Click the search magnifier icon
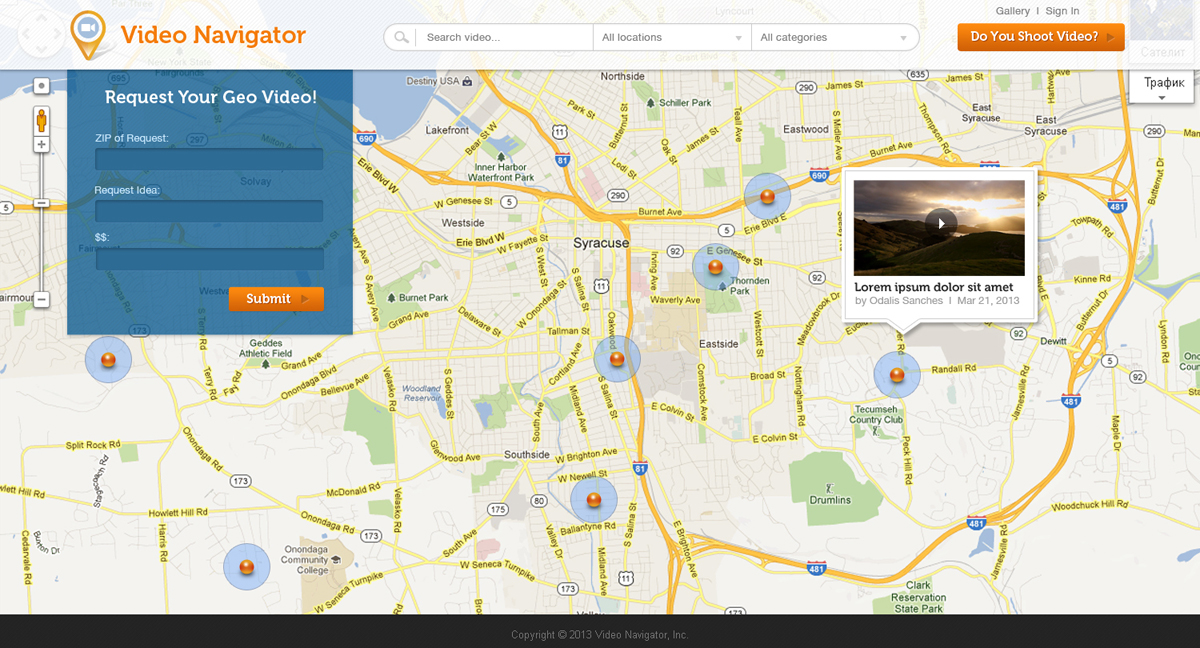1200x648 pixels. click(401, 37)
